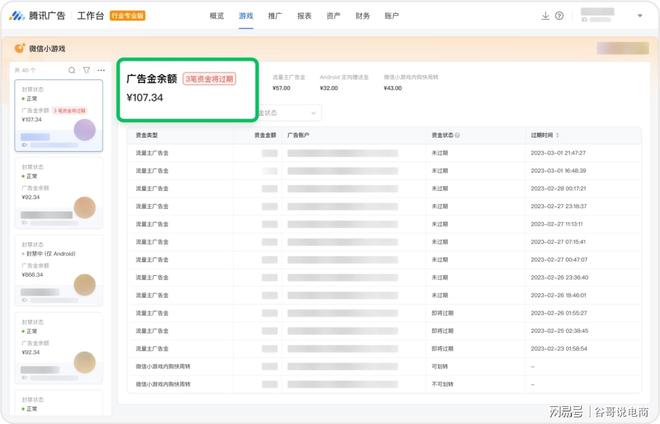The height and width of the screenshot is (424, 660).
Task: Click the purple avatar on first account card
Action: click(85, 129)
